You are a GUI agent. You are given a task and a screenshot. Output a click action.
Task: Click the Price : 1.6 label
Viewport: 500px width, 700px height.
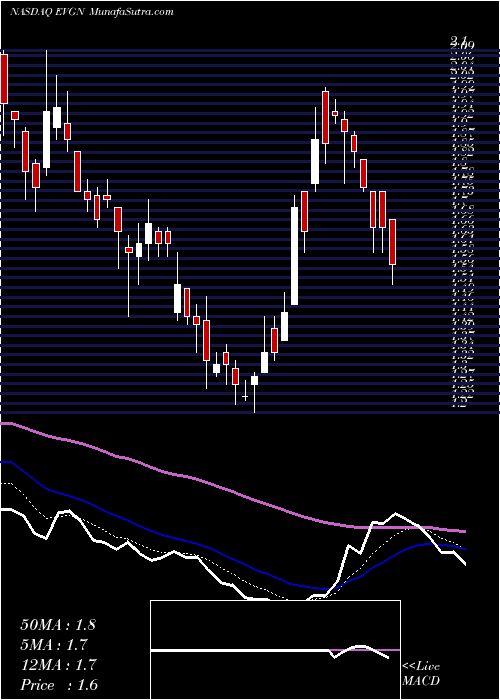point(59,685)
